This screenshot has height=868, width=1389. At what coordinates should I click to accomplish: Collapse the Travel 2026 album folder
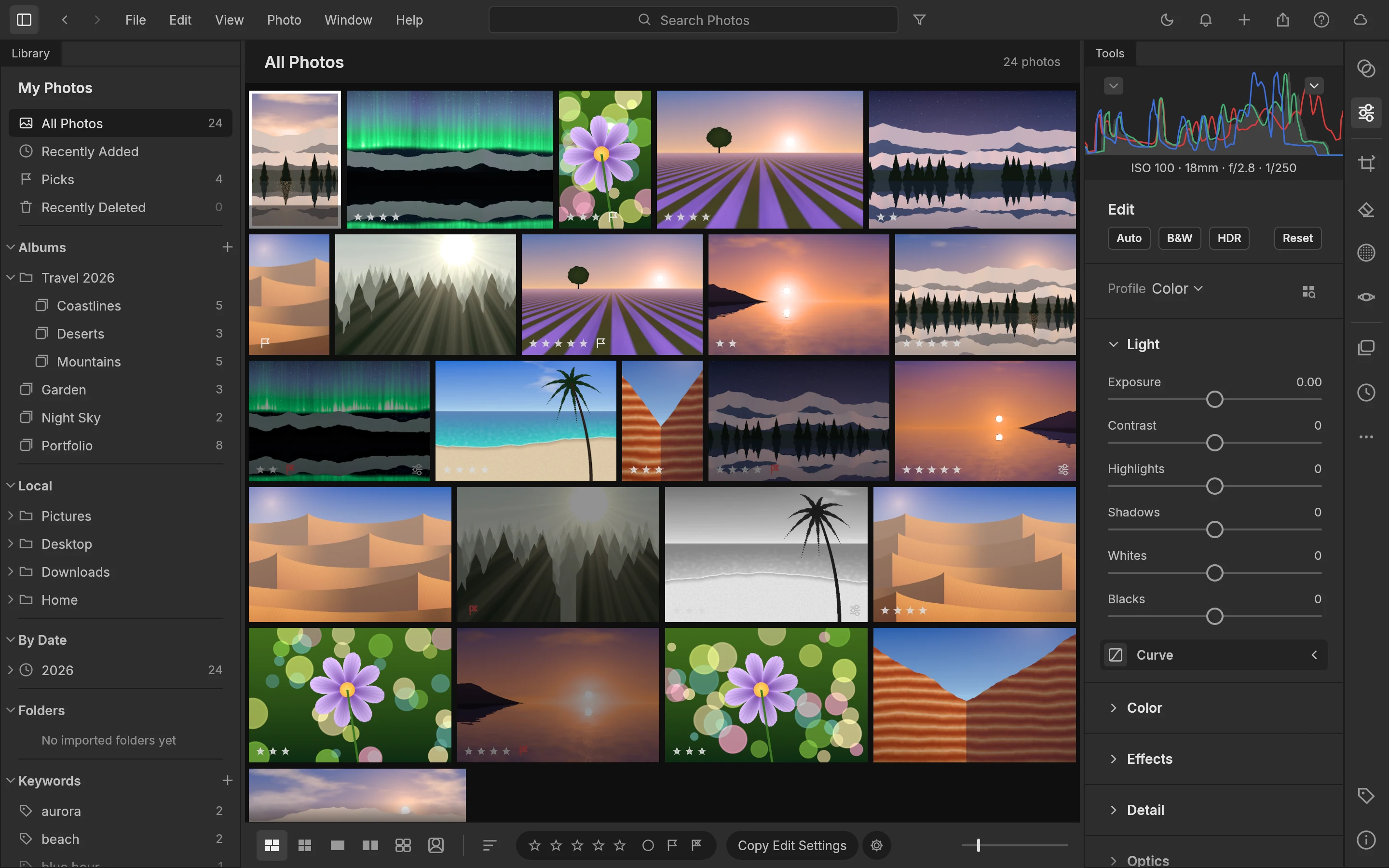click(10, 278)
